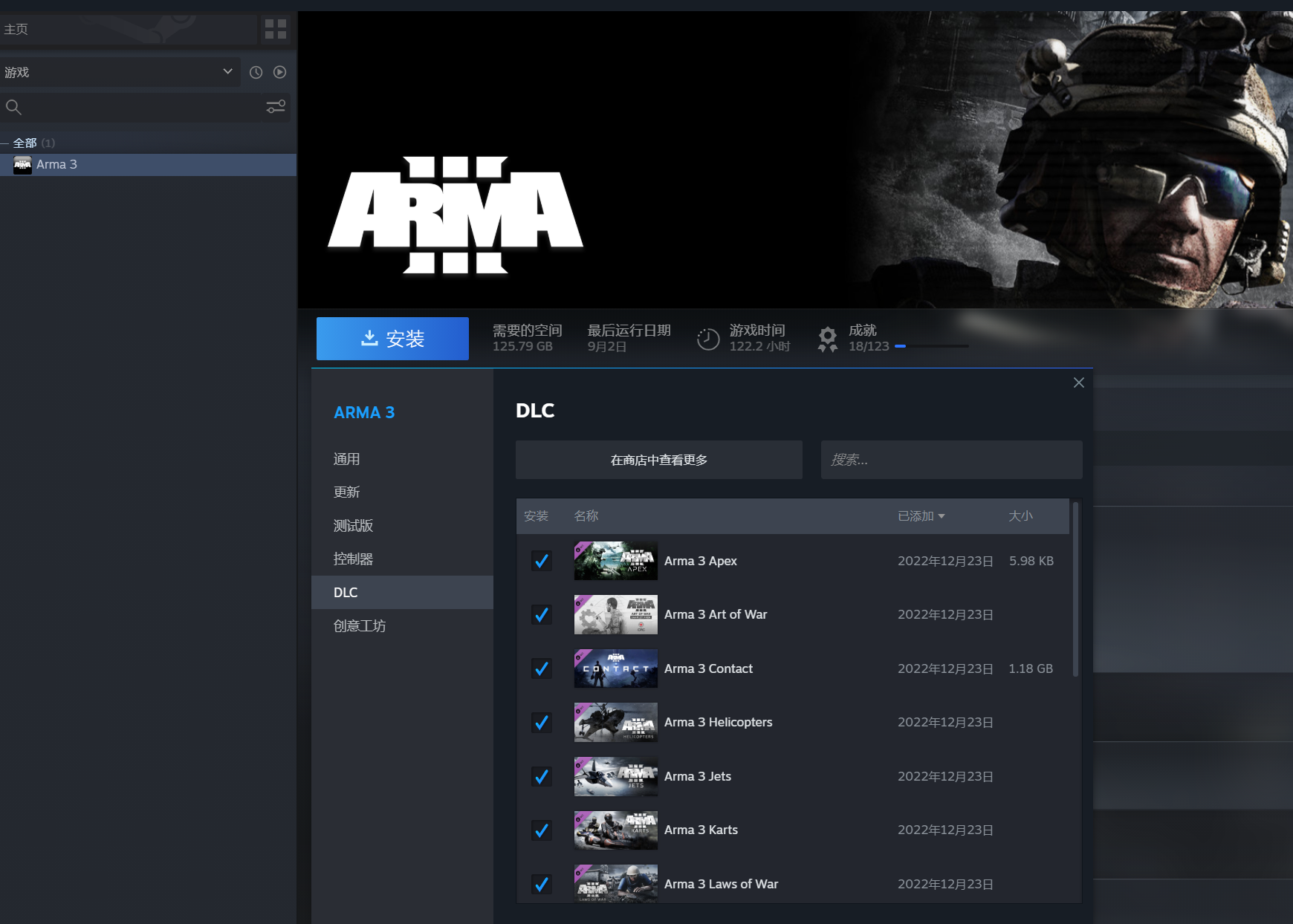The image size is (1293, 924).
Task: Click the Arma 3 Helicopters name text
Action: click(718, 722)
